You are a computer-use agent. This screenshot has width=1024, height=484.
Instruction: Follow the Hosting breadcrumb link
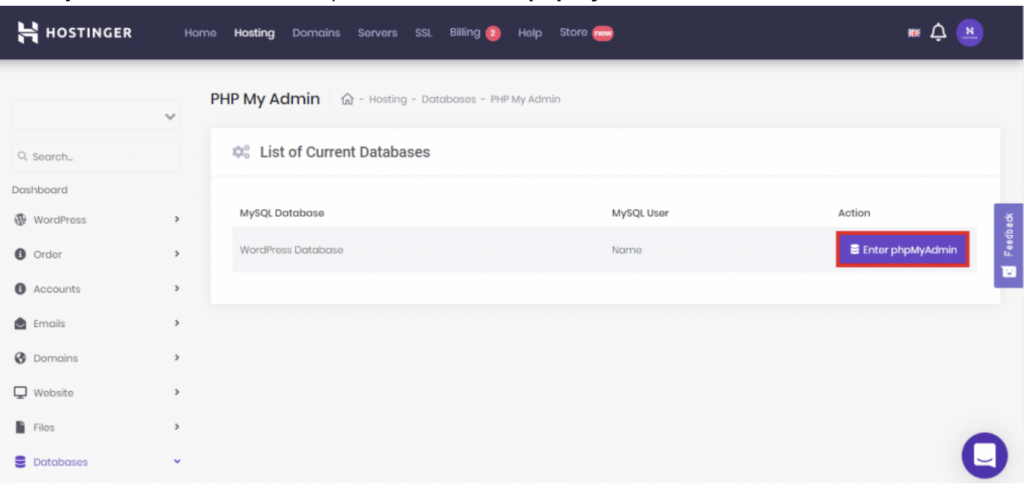(387, 99)
